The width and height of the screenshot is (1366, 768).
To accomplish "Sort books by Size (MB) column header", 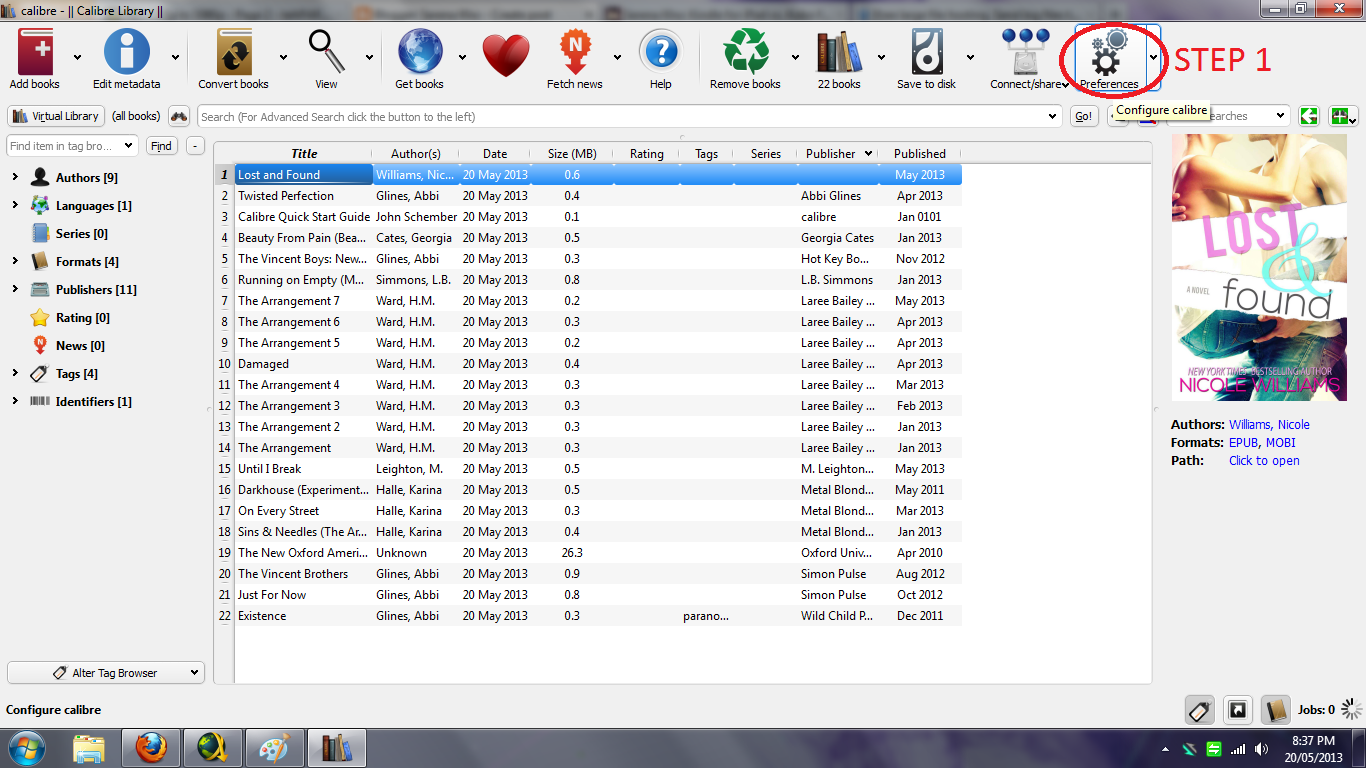I will coord(572,154).
